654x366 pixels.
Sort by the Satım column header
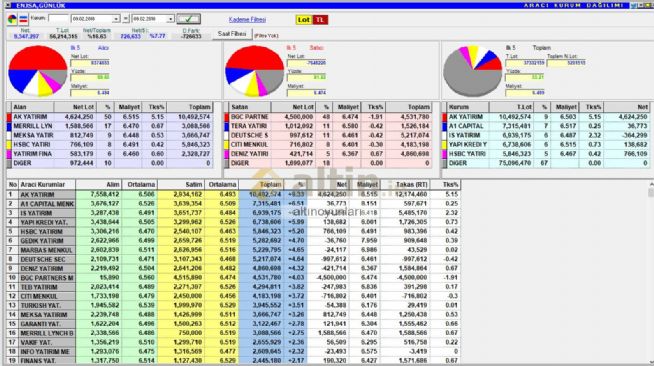click(x=180, y=184)
